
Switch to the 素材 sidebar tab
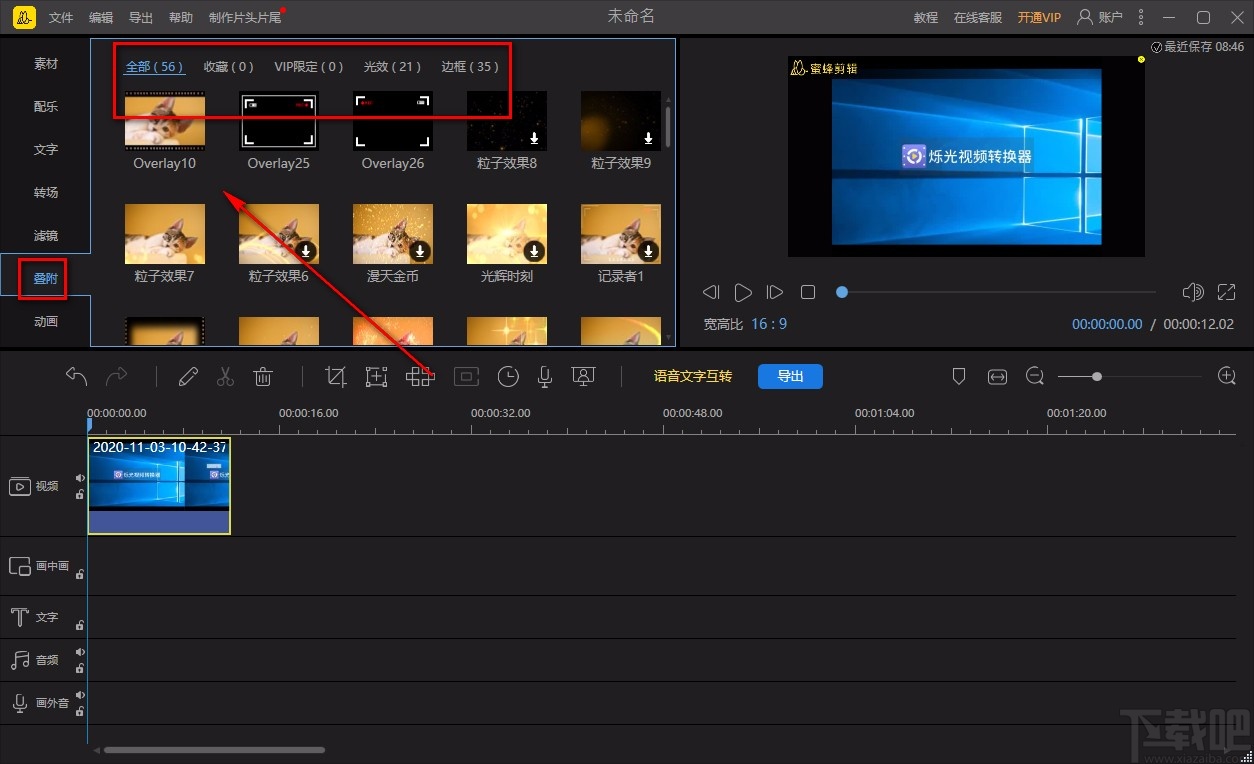pos(46,64)
